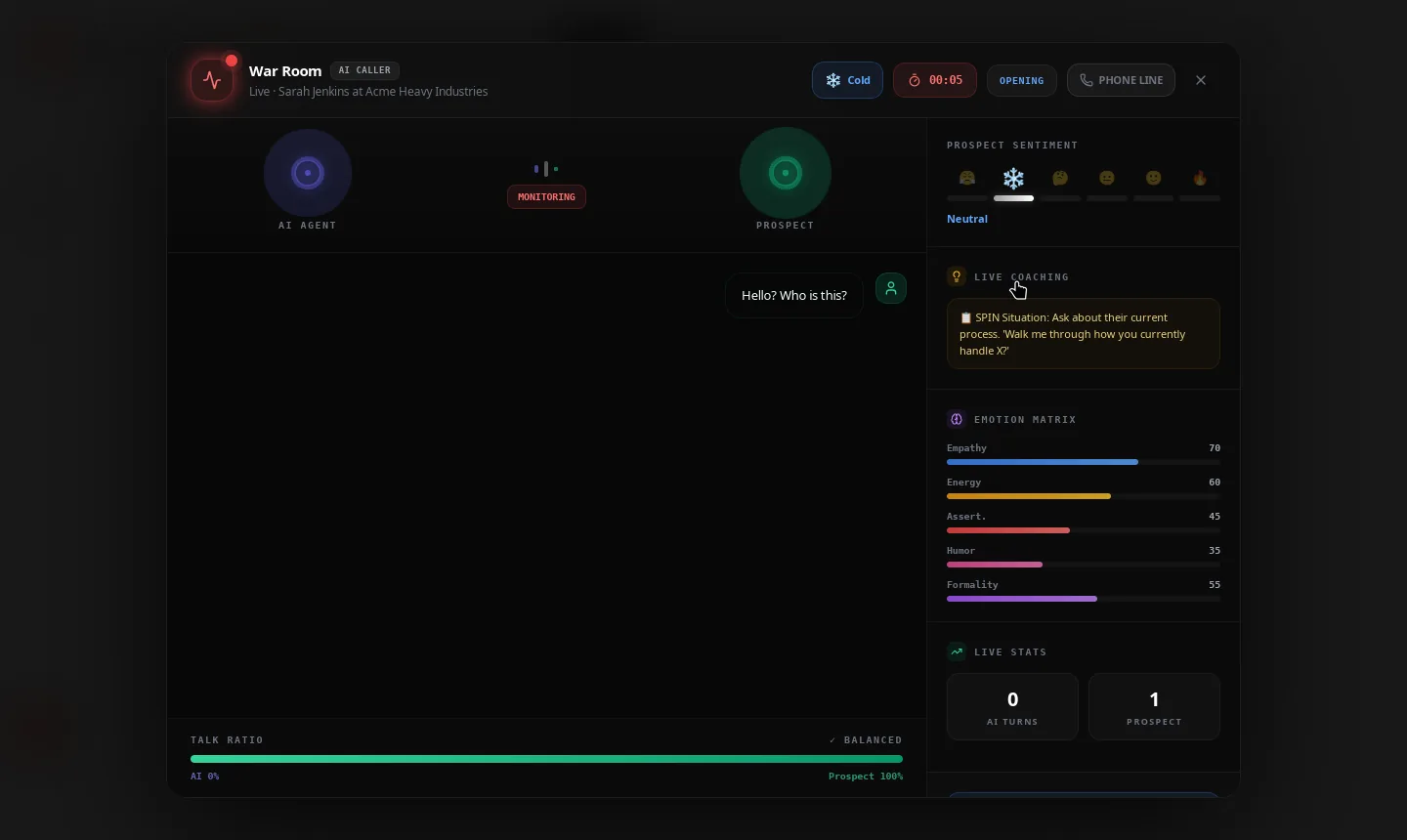Click the stopwatch icon beside 00:05
Screen dimensions: 1407x840
[915, 80]
